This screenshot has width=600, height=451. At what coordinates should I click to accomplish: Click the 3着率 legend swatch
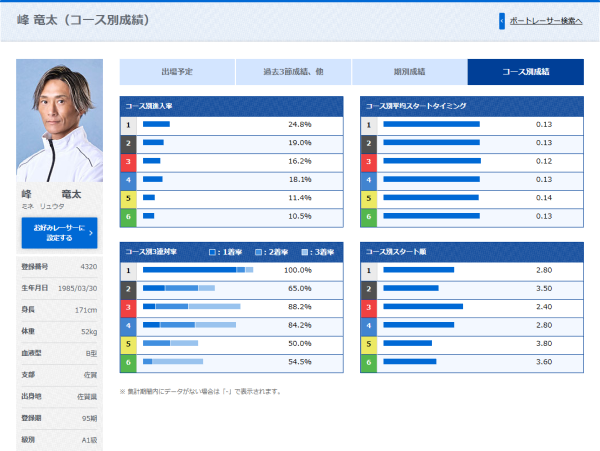pyautogui.click(x=304, y=252)
